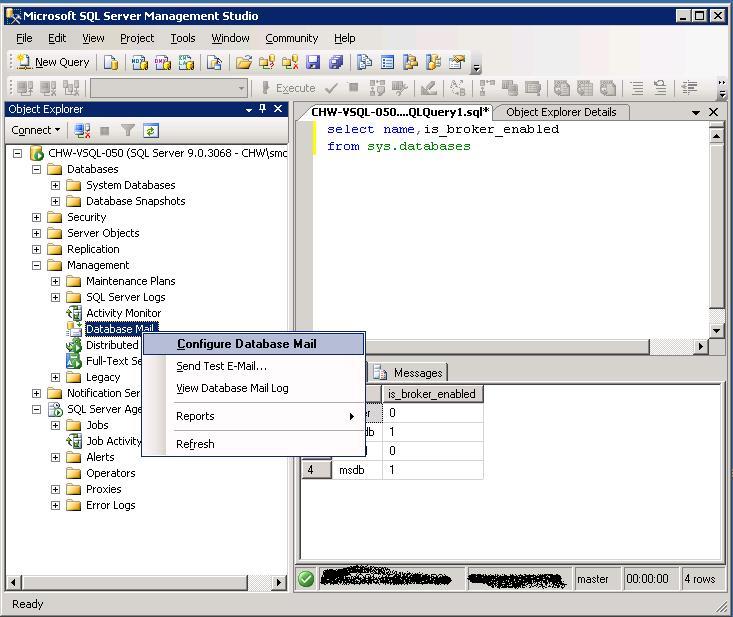Screen dimensions: 733x617
Task: Click the New Query toolbar button
Action: (53, 62)
